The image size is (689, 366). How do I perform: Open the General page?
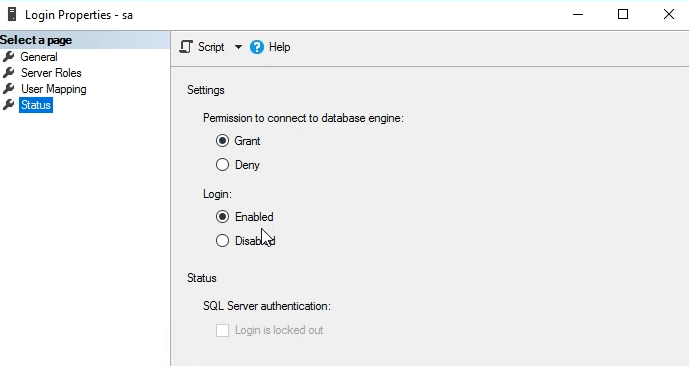[x=39, y=57]
